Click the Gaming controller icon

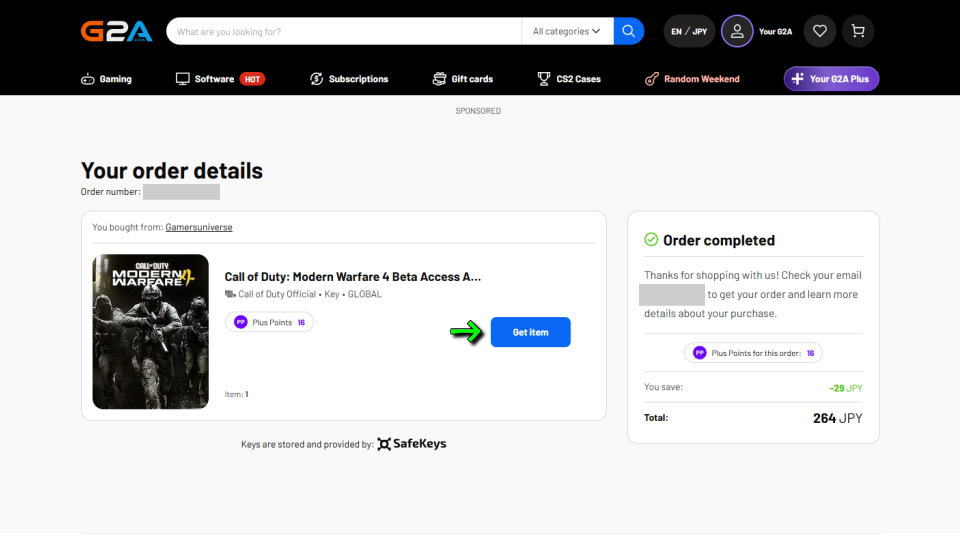[88, 79]
